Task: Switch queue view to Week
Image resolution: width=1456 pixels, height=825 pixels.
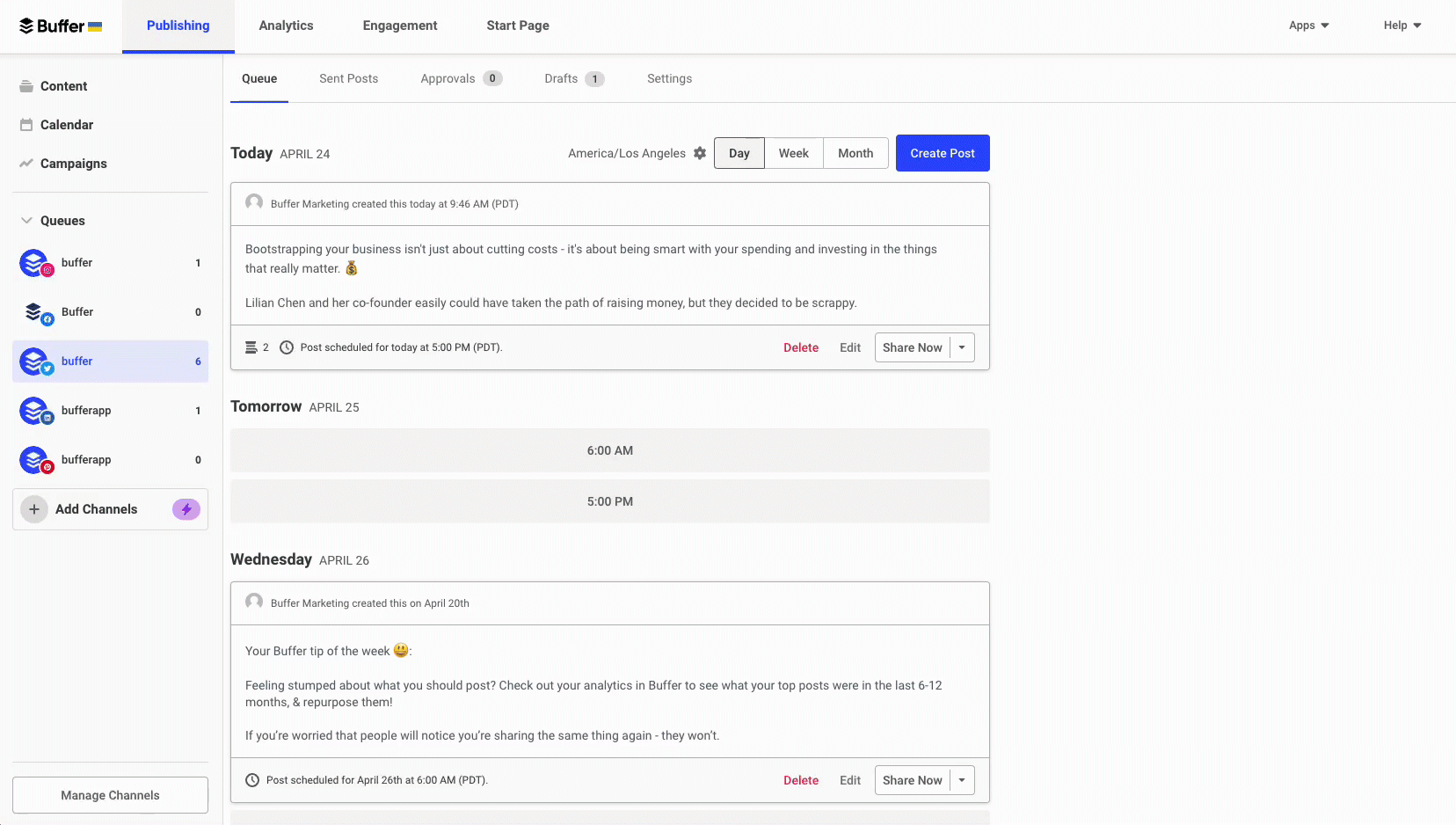Action: click(793, 153)
